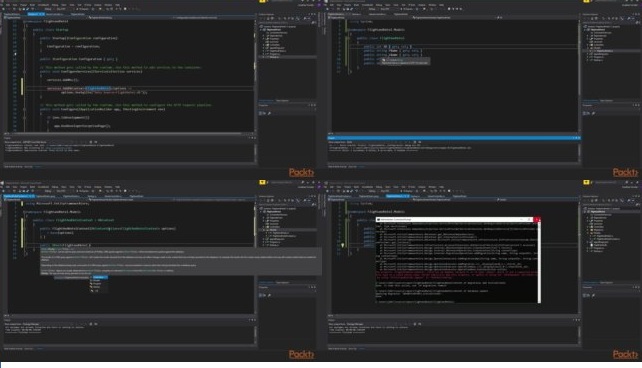This screenshot has width=642, height=368.
Task: Select the highlighted Solution Explorer row in the Startup class window
Action: pyautogui.click(x=287, y=57)
